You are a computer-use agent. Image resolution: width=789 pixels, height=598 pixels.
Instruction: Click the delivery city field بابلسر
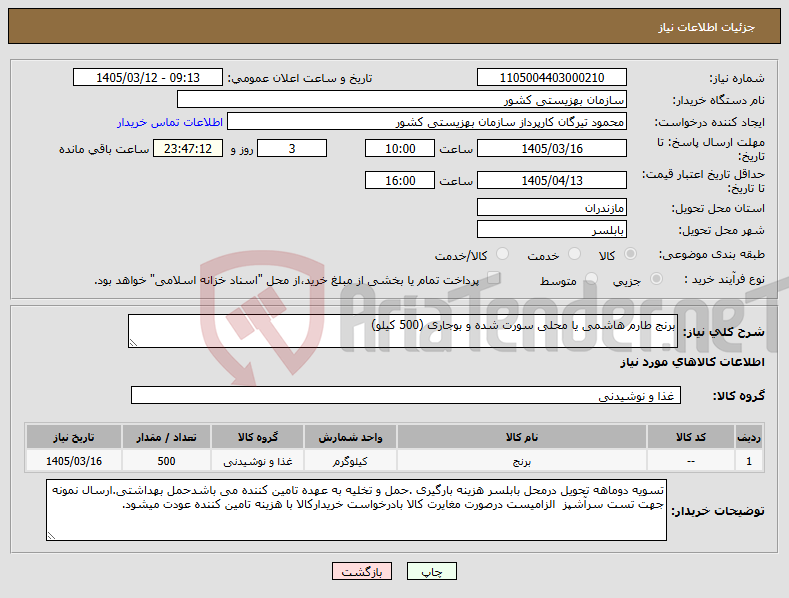551,230
